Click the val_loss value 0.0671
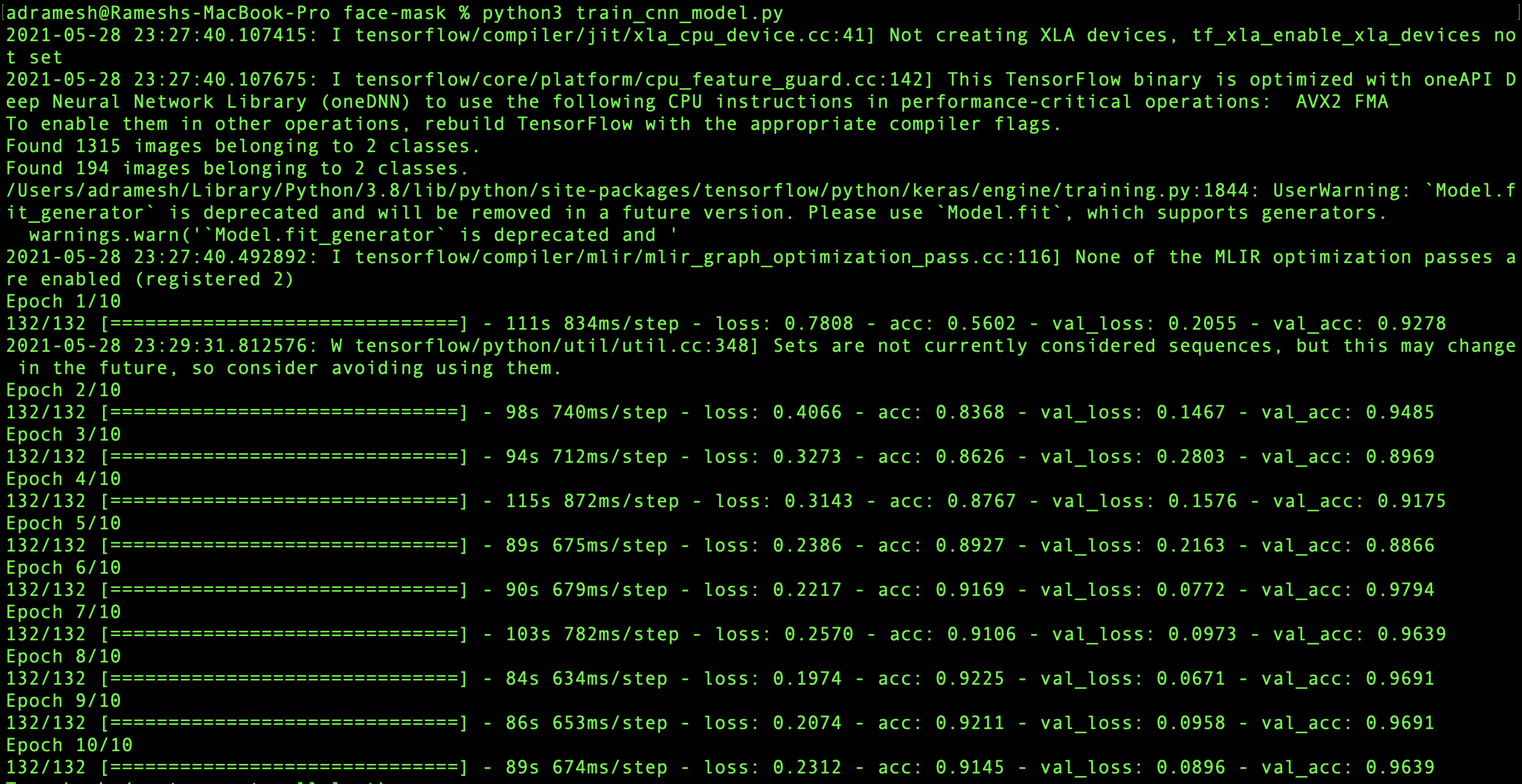Screen dimensions: 1522x784 point(1191,678)
